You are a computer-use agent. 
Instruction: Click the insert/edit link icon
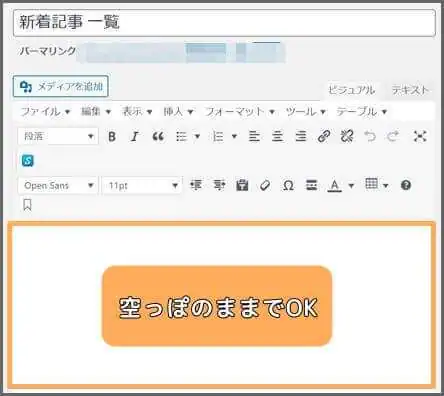(x=324, y=136)
